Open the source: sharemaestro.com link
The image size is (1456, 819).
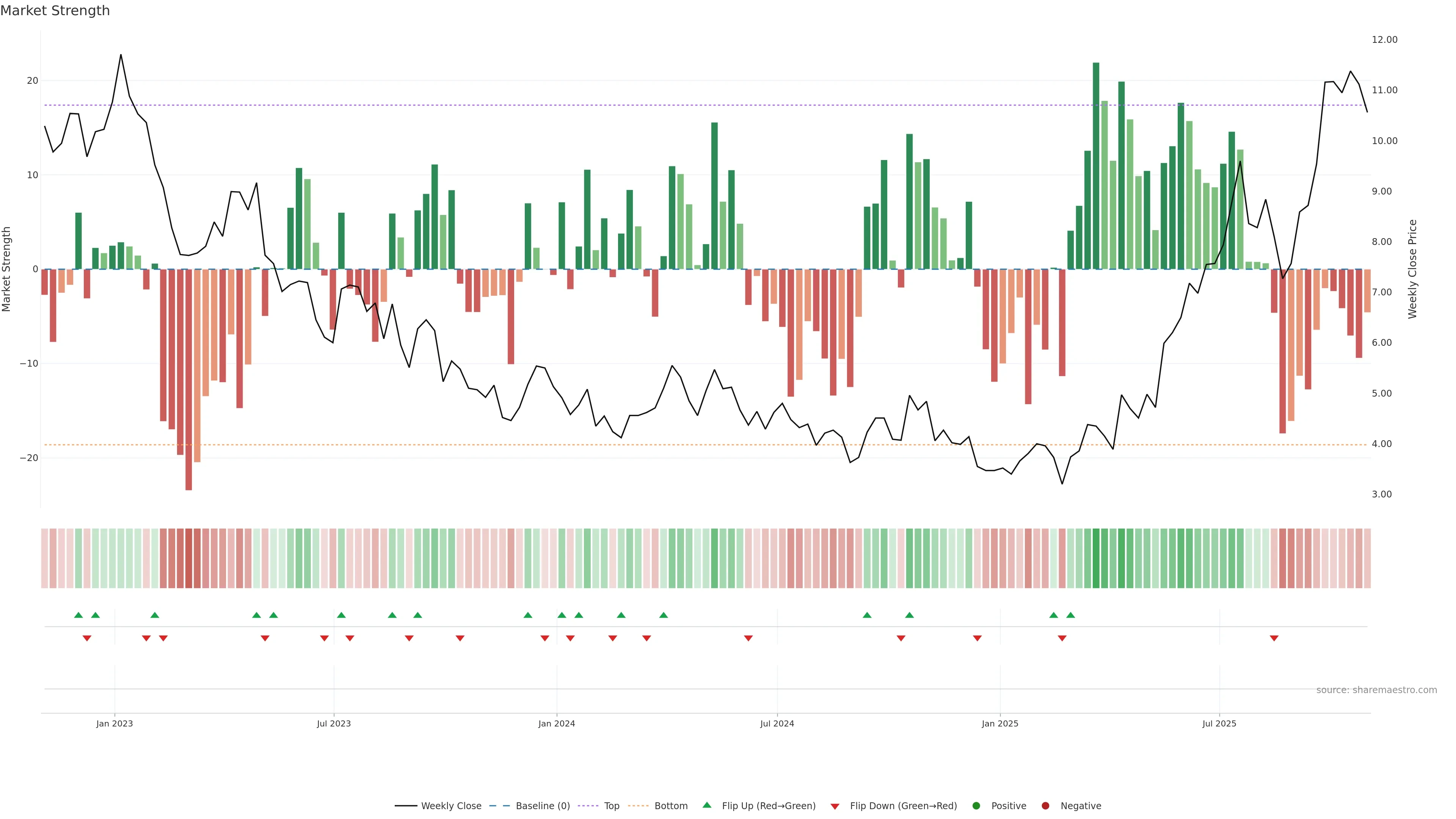click(x=1376, y=690)
